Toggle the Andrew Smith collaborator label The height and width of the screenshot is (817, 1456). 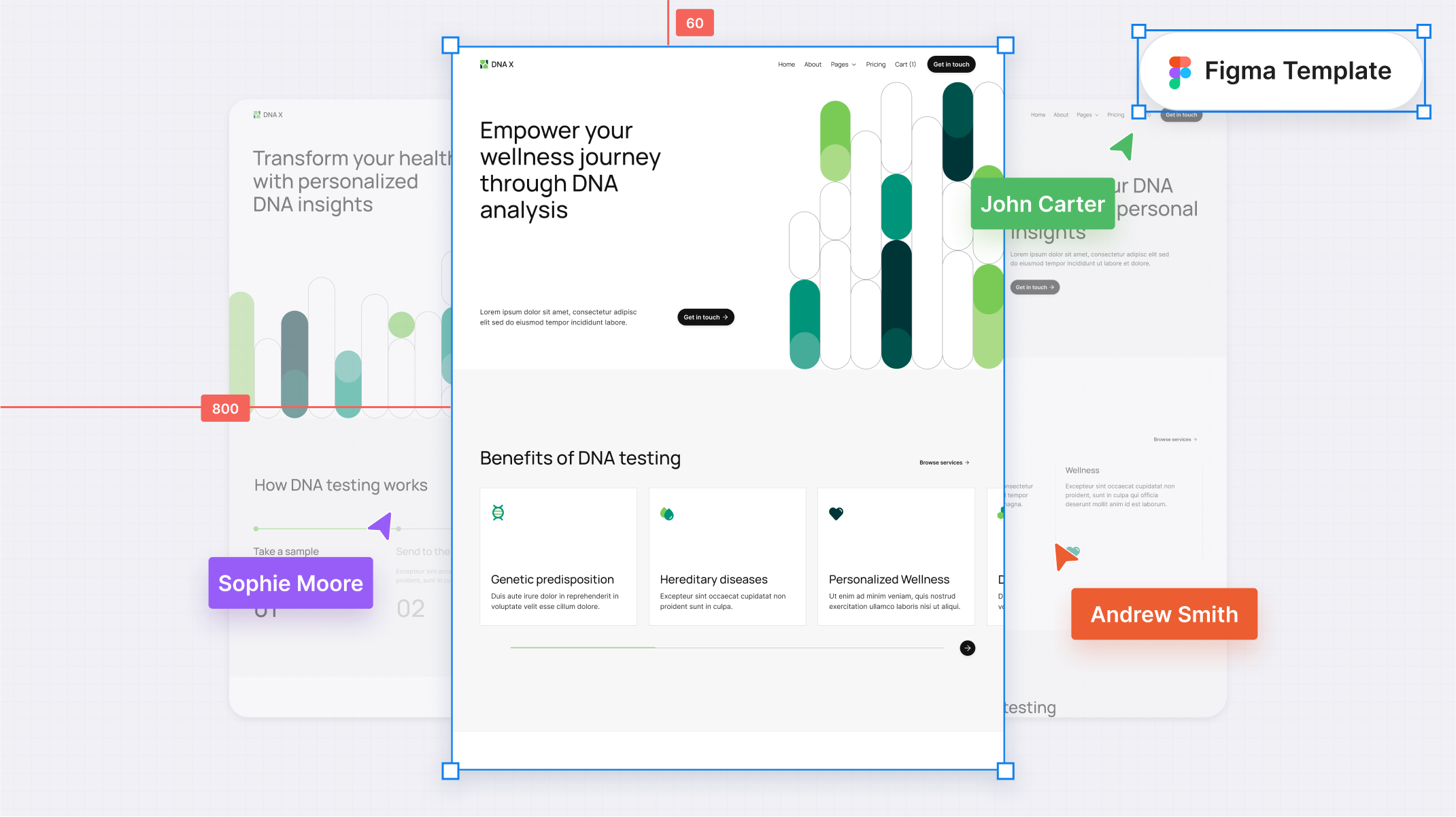point(1164,614)
